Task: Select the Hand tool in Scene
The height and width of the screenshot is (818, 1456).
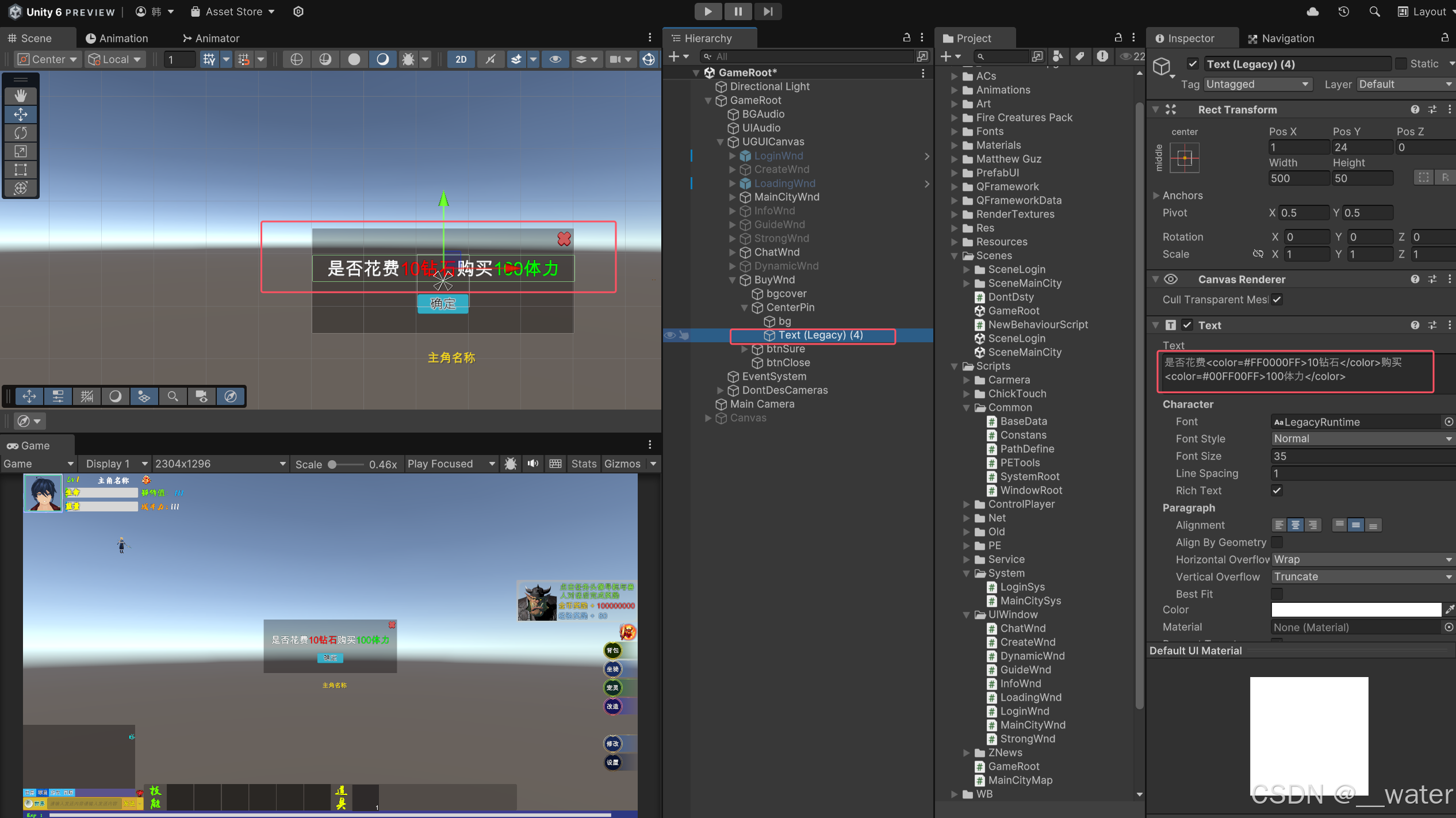Action: coord(21,95)
